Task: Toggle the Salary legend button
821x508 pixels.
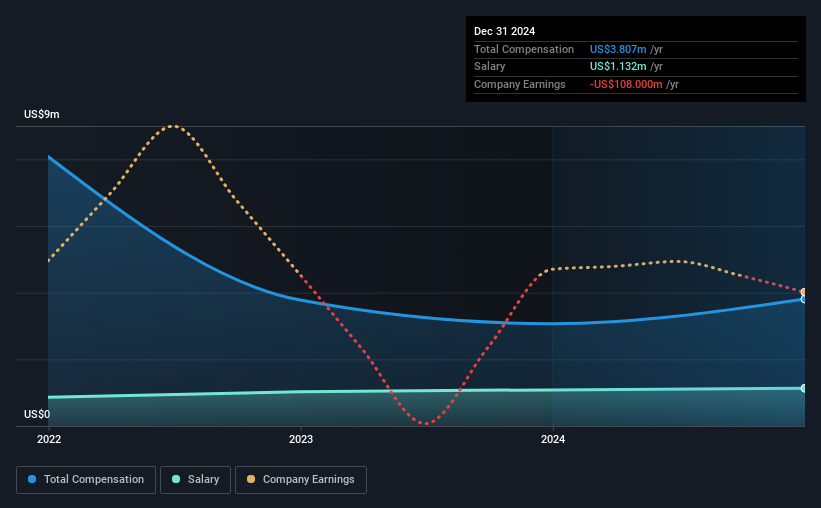Action: click(x=195, y=480)
